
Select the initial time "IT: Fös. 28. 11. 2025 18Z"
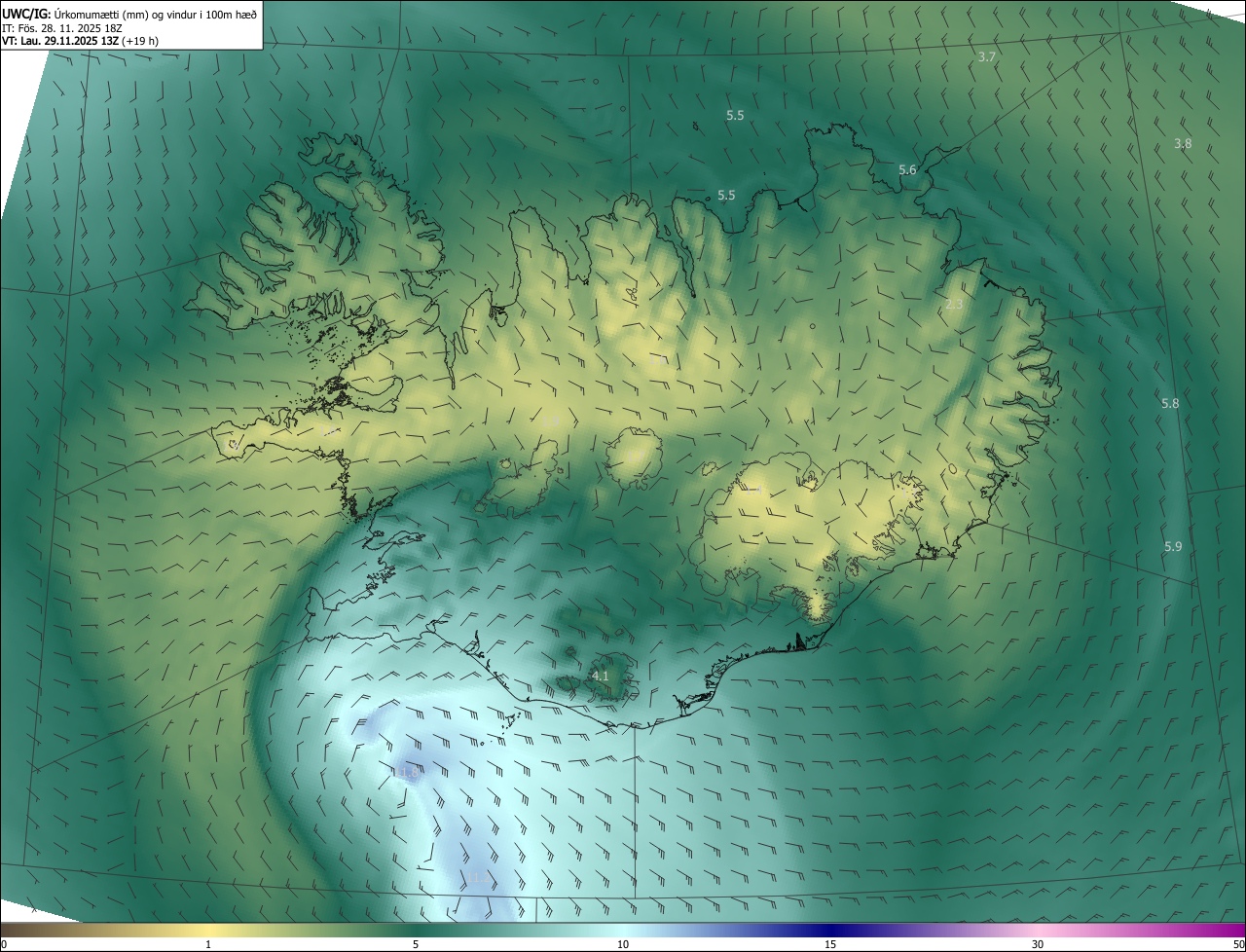tap(61, 27)
